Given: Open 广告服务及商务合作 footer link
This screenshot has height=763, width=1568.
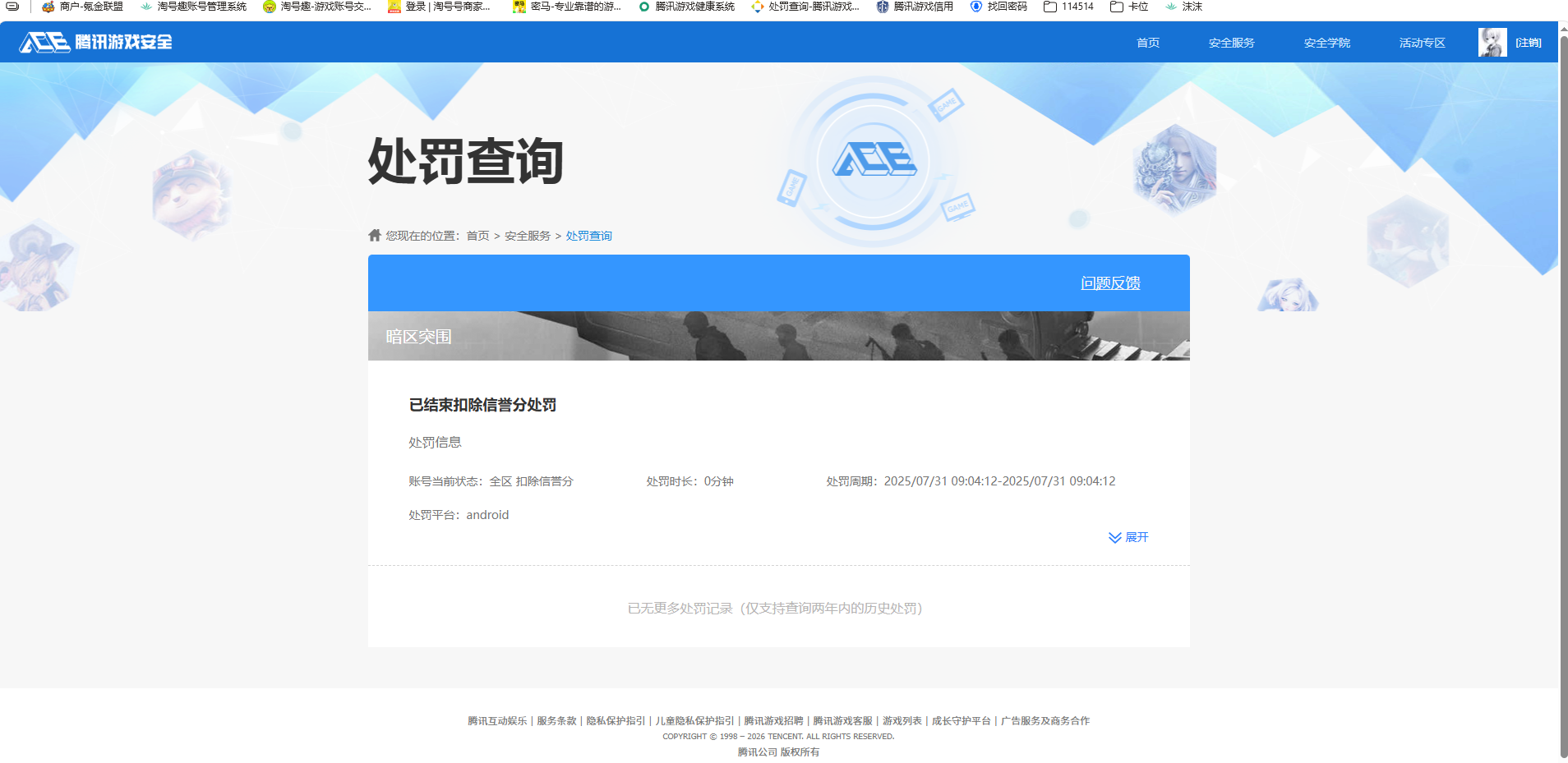Looking at the screenshot, I should pyautogui.click(x=1045, y=721).
